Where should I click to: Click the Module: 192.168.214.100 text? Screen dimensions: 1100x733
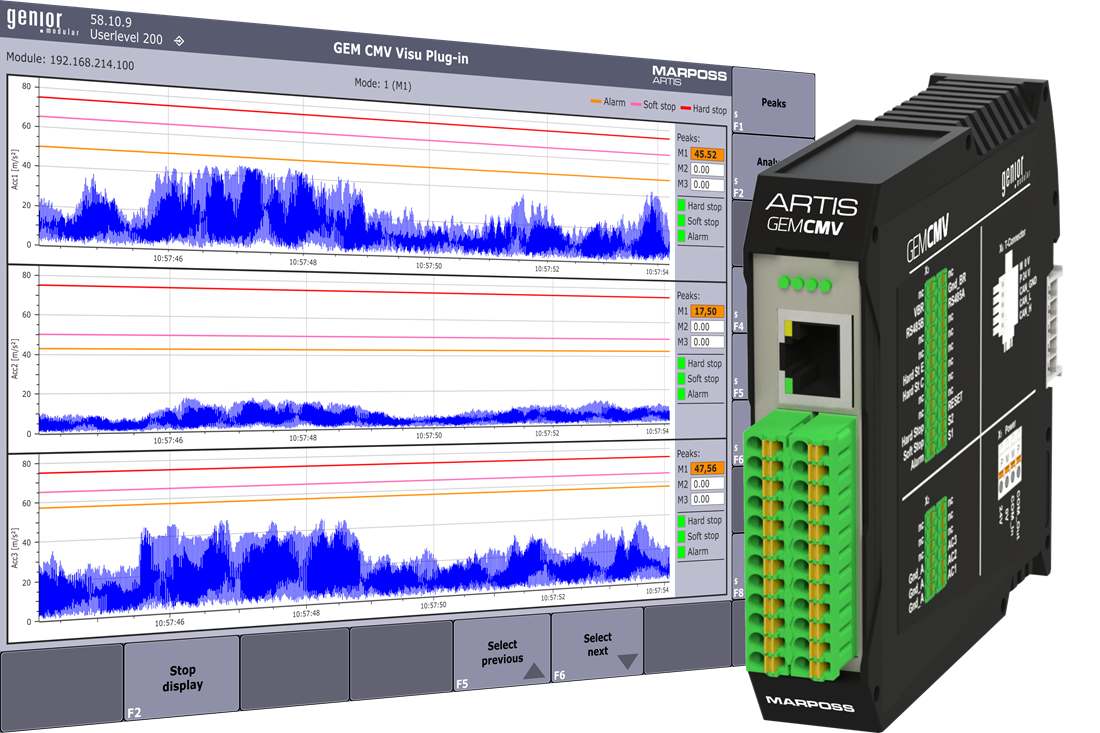(x=70, y=61)
